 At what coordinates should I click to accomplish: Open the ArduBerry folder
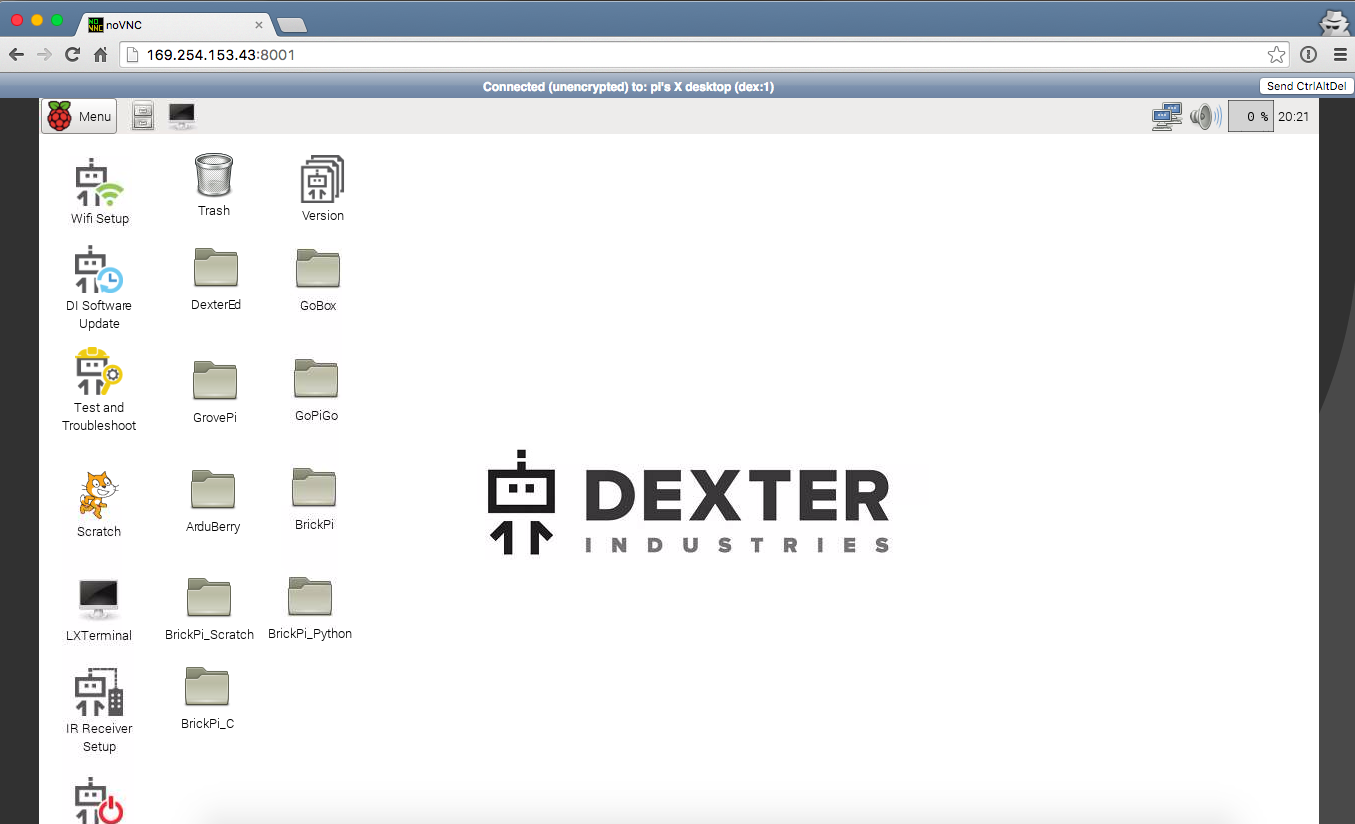[213, 501]
